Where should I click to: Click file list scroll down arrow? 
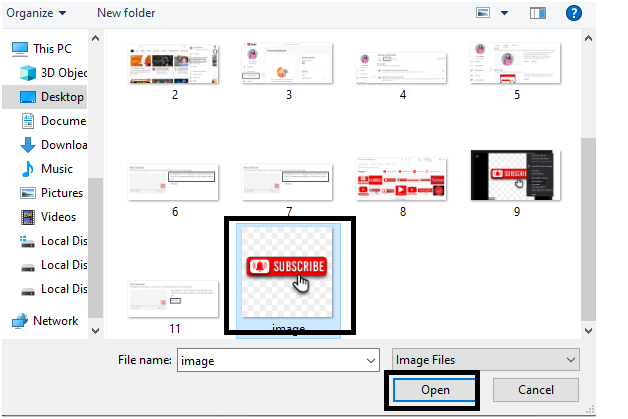[x=588, y=331]
